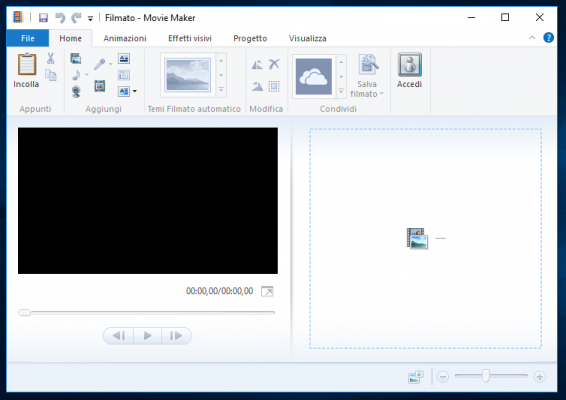
Task: Click rotate left icon in Modifica
Action: coord(257,65)
